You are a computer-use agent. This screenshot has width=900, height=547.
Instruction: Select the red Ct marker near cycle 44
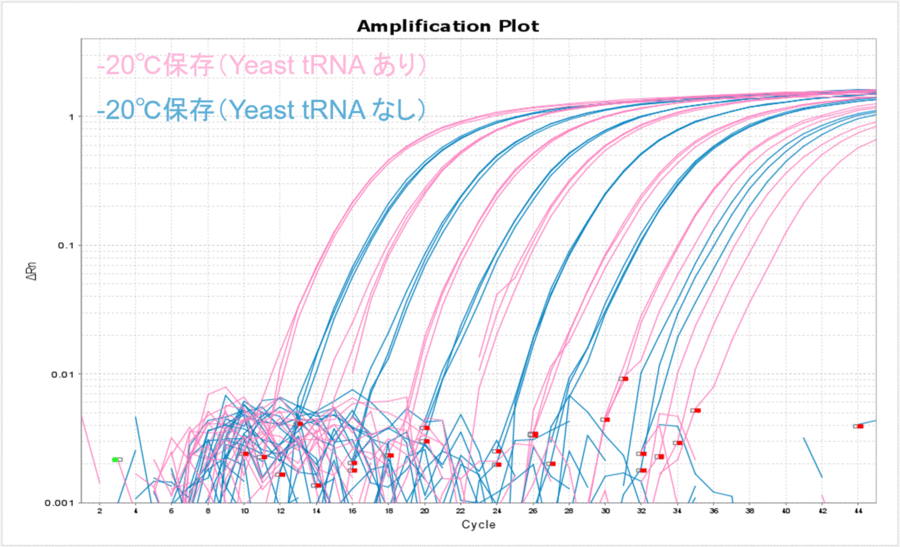[859, 426]
